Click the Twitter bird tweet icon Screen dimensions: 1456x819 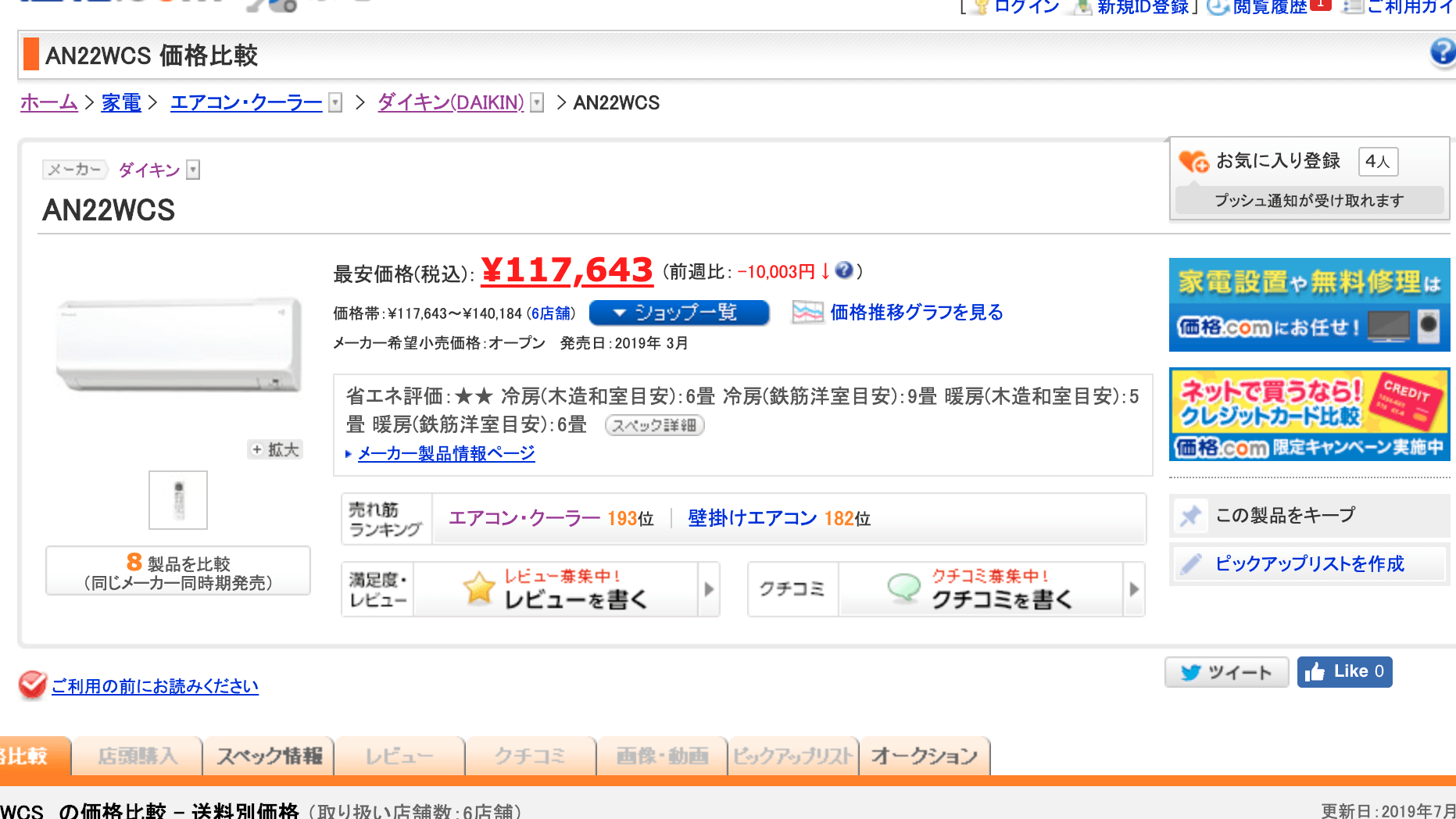pos(1191,671)
